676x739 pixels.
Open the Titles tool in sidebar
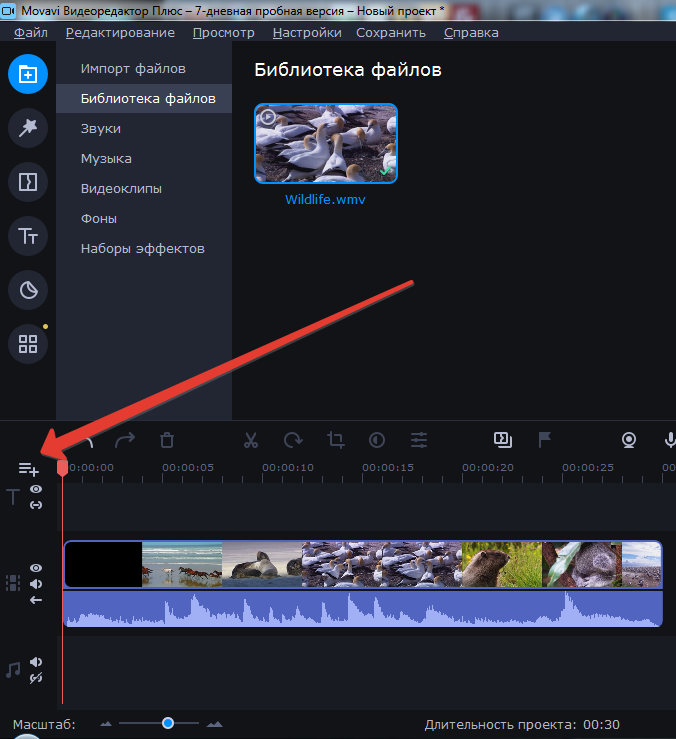click(x=28, y=237)
